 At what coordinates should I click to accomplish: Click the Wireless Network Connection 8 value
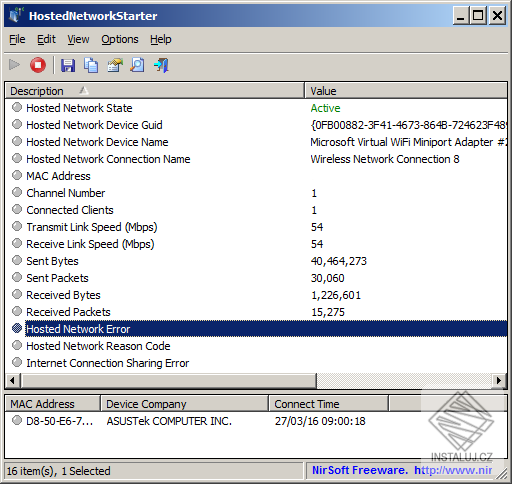[385, 159]
